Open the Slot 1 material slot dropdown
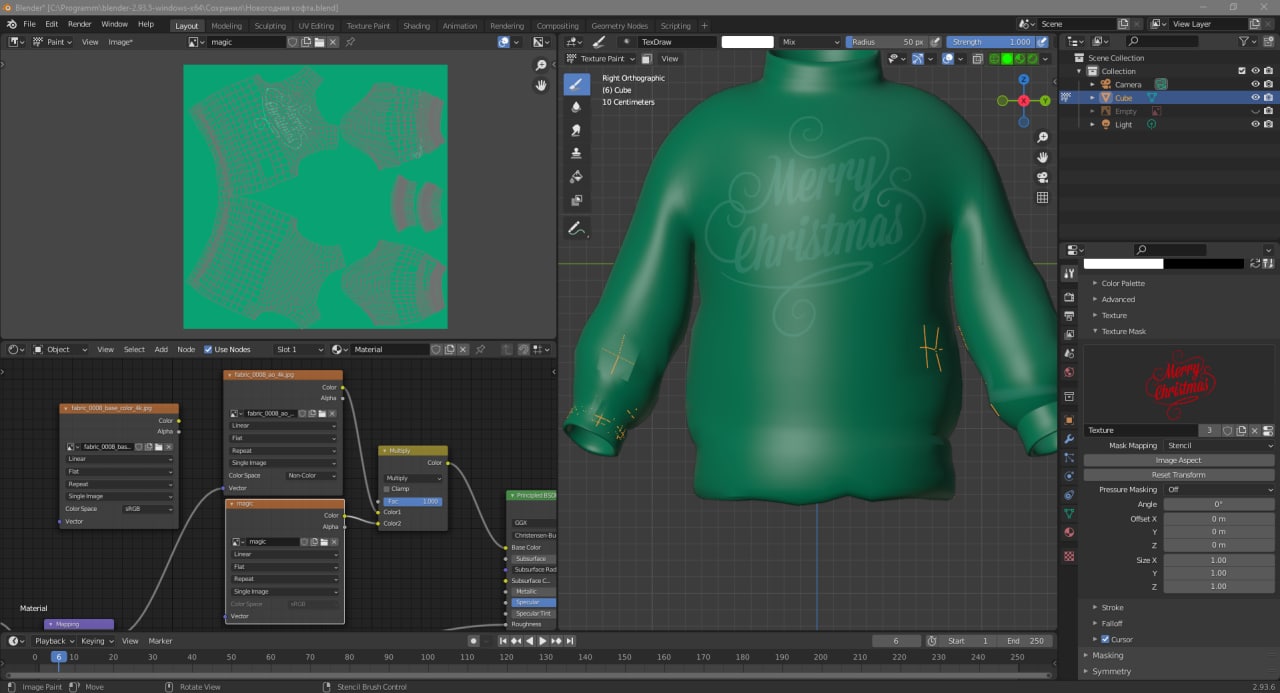Viewport: 1280px width, 693px height. click(299, 349)
